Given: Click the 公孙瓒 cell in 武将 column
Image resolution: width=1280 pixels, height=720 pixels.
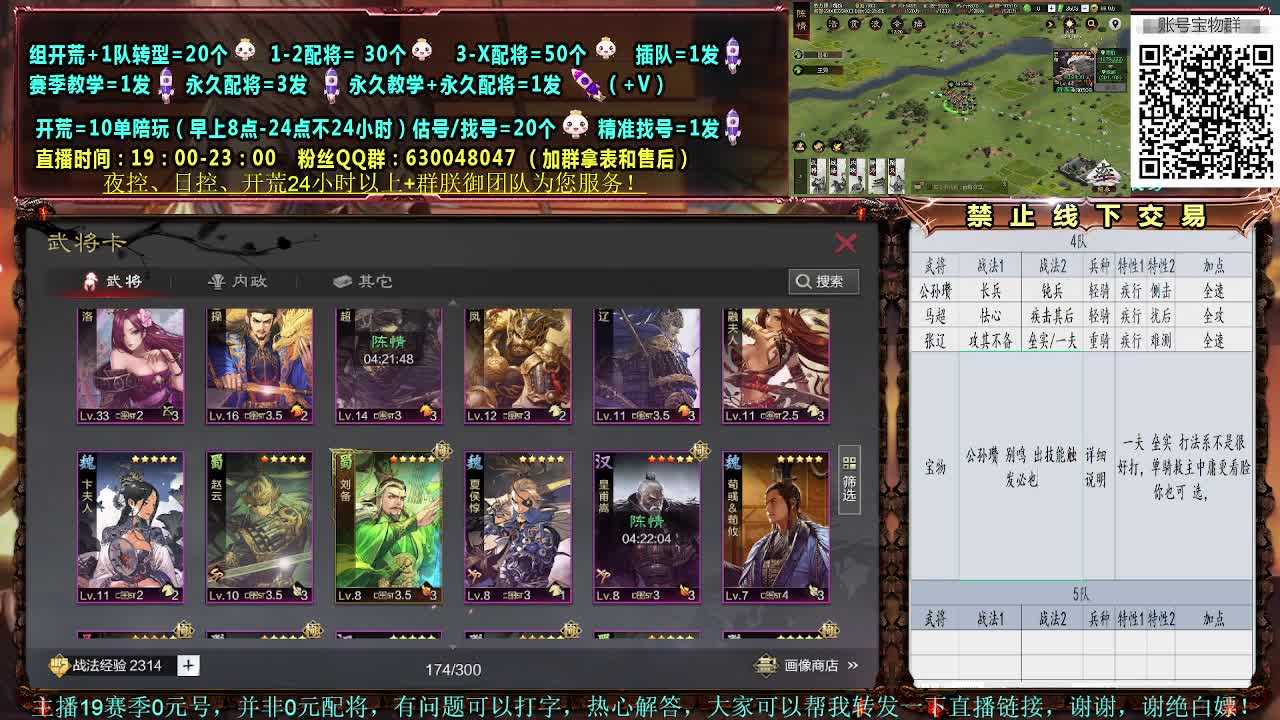Looking at the screenshot, I should (x=935, y=291).
